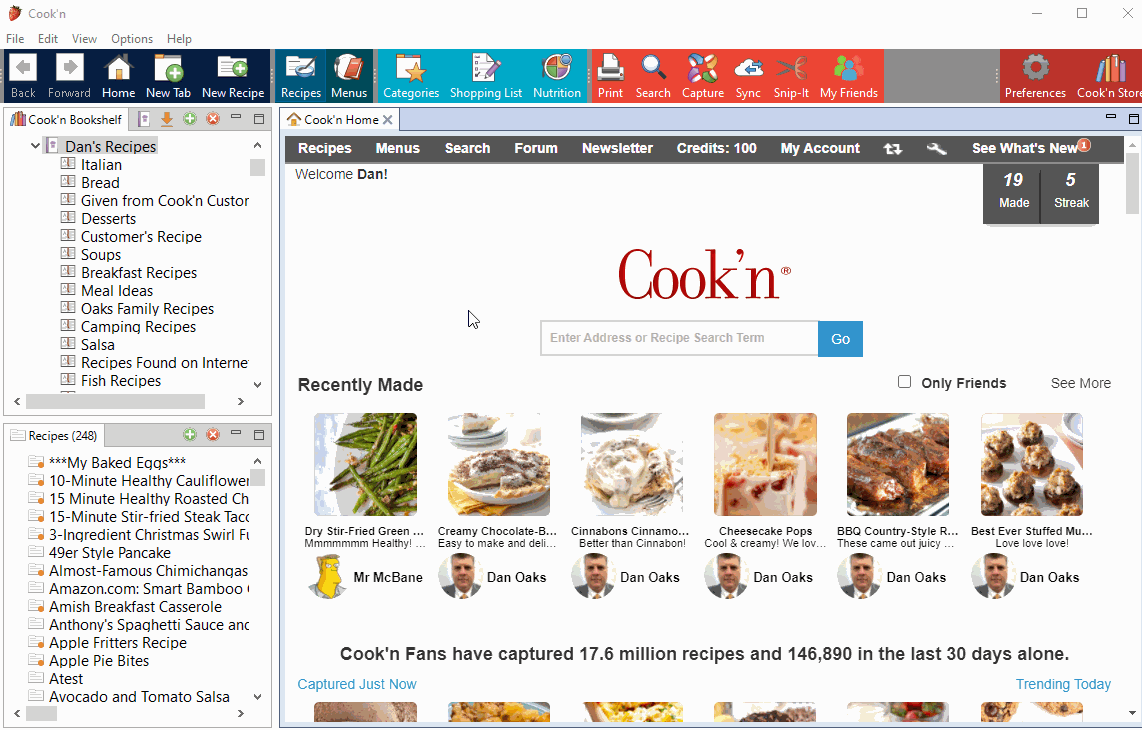Click the Bookshelf horizontal scrollbar thumb
The image size is (1142, 730).
115,401
